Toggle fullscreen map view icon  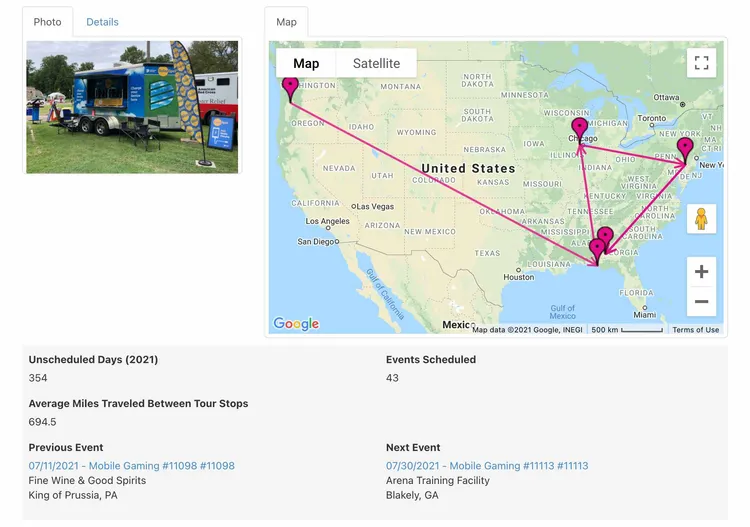tap(701, 63)
